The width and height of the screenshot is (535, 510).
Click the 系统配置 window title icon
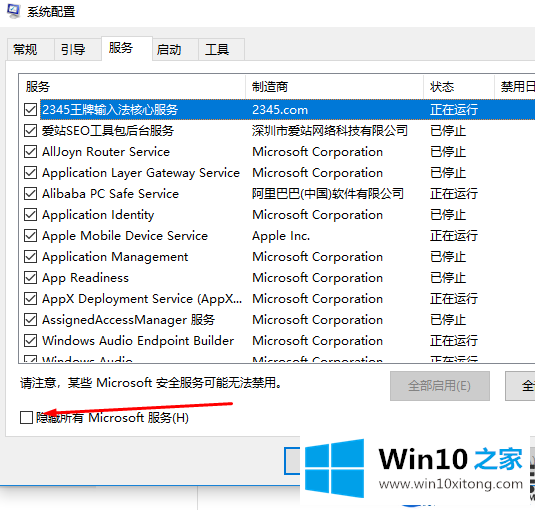pos(13,11)
